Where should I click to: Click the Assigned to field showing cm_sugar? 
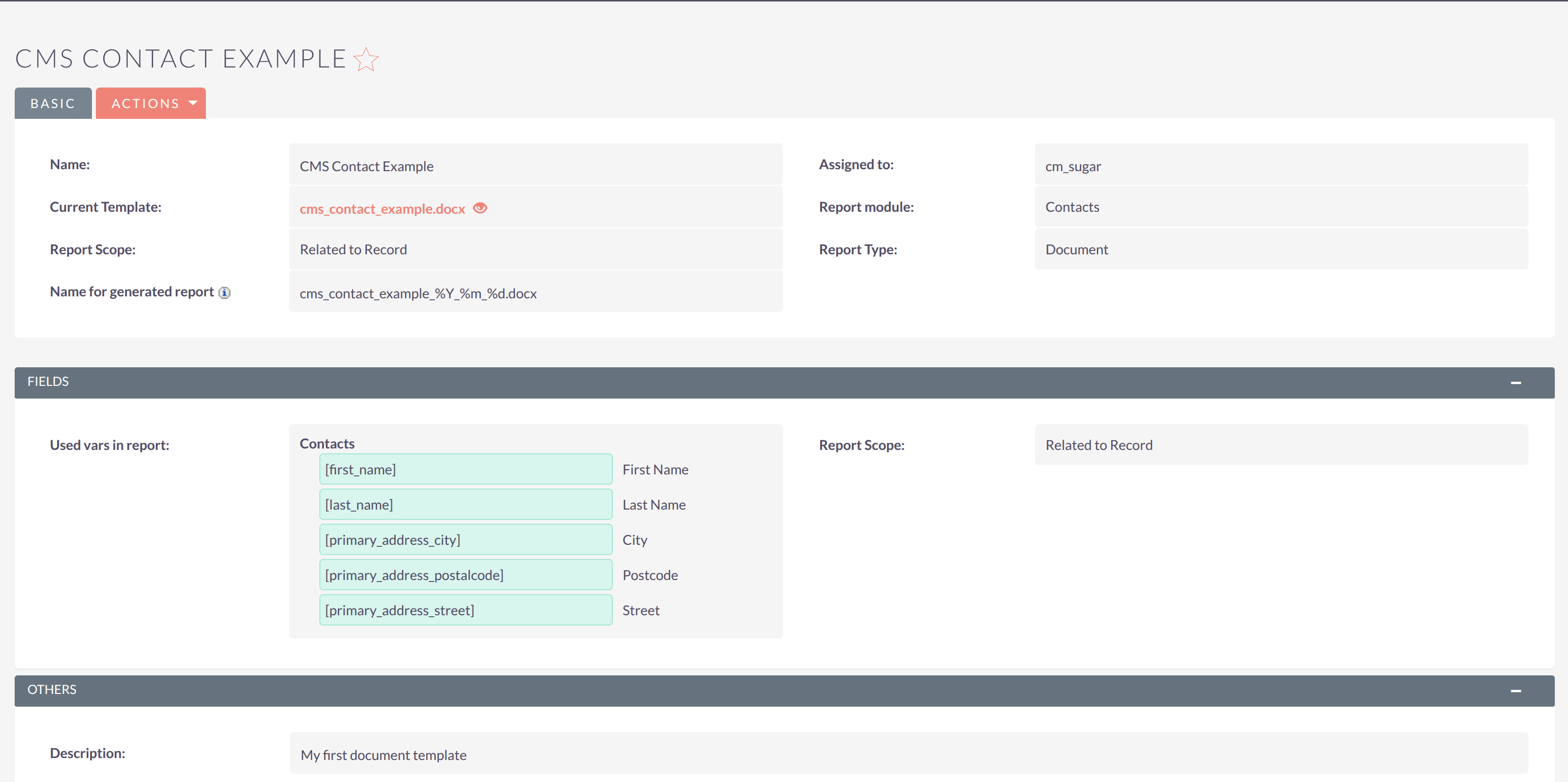coord(1281,165)
